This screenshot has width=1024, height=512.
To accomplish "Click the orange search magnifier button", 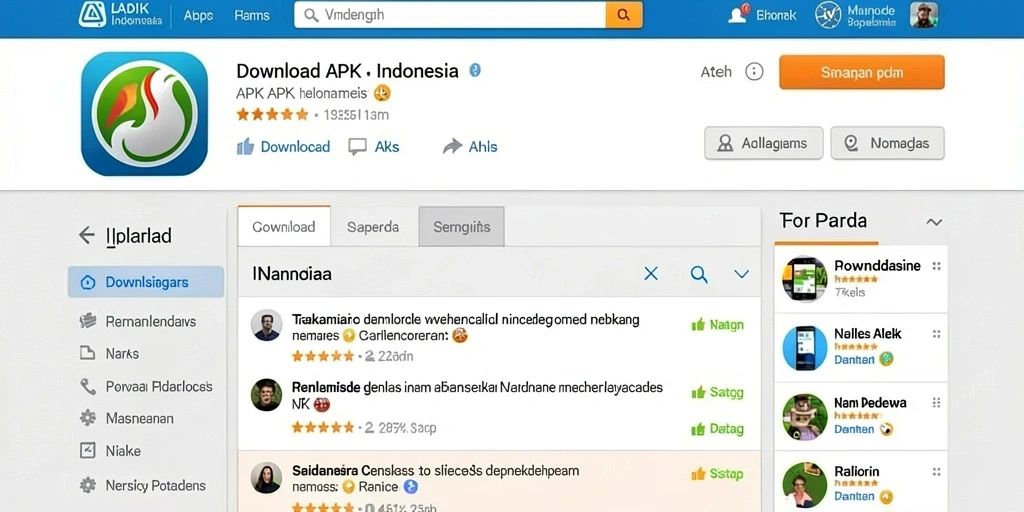I will [624, 15].
